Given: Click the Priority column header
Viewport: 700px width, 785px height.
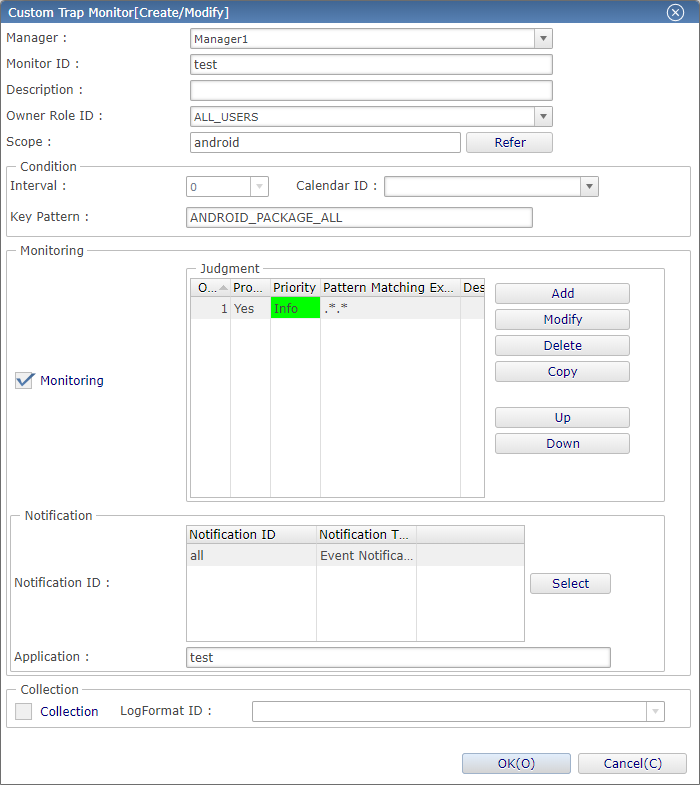Looking at the screenshot, I should [x=295, y=288].
